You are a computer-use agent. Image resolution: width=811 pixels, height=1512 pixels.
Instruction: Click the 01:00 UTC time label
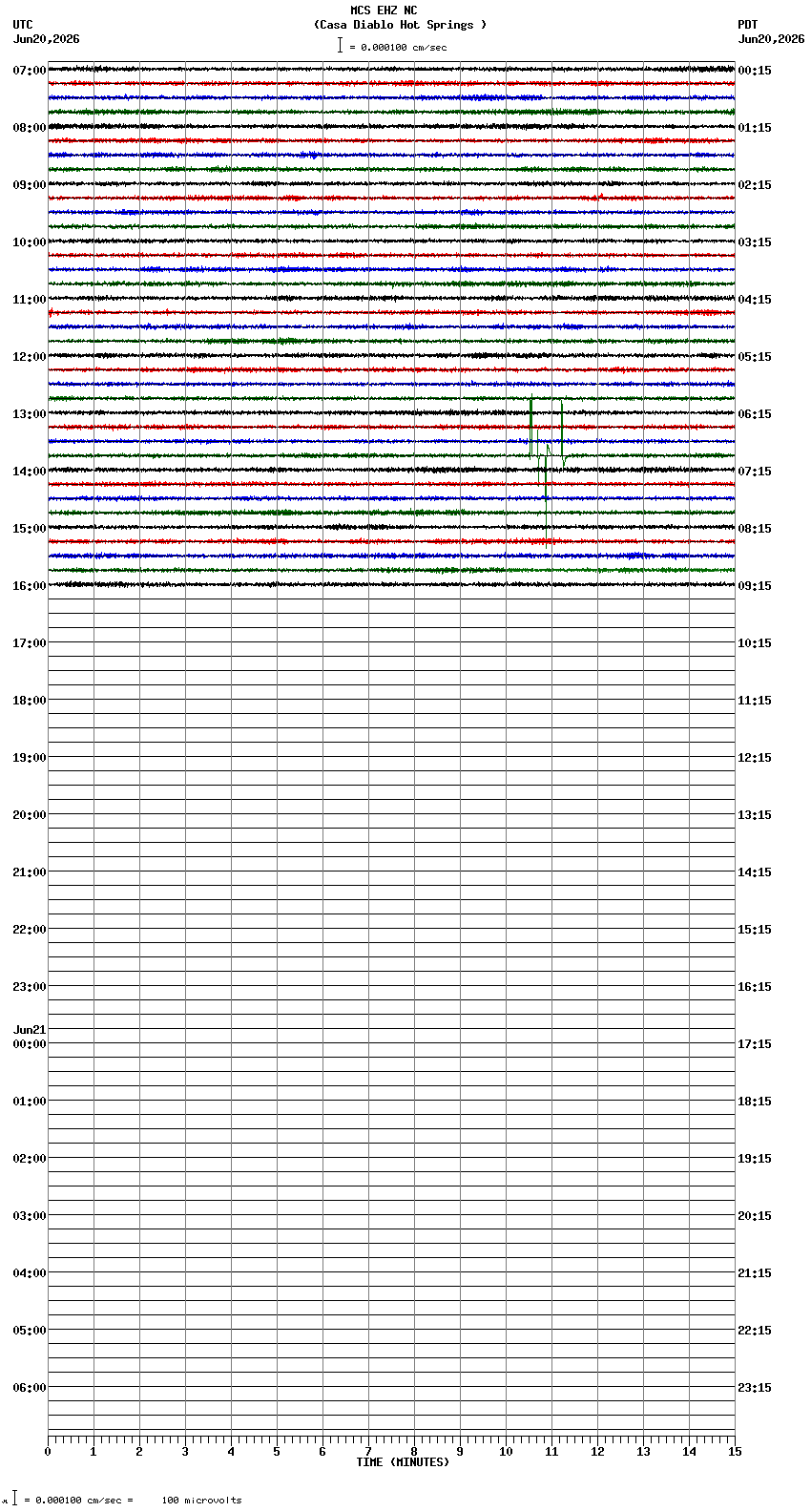point(30,1102)
